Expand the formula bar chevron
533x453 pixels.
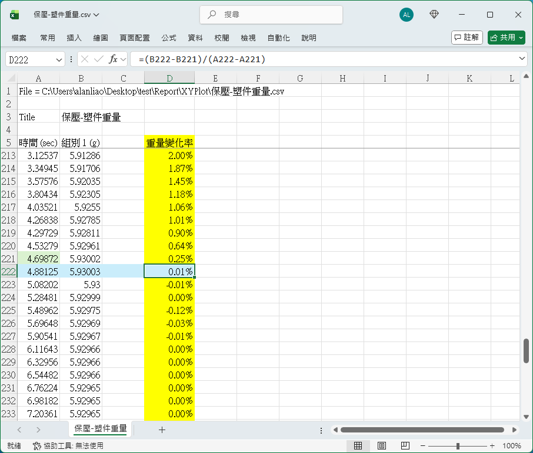pyautogui.click(x=522, y=58)
